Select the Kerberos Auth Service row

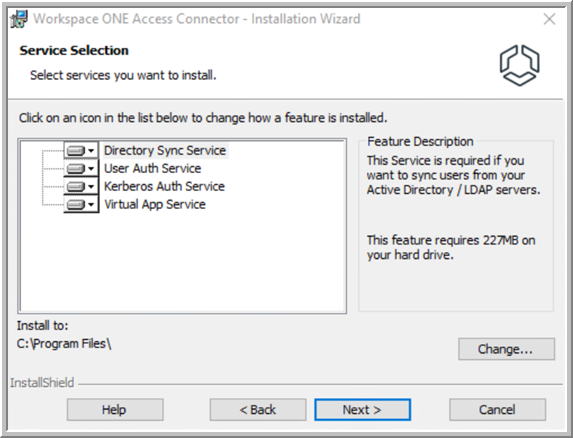tap(164, 186)
